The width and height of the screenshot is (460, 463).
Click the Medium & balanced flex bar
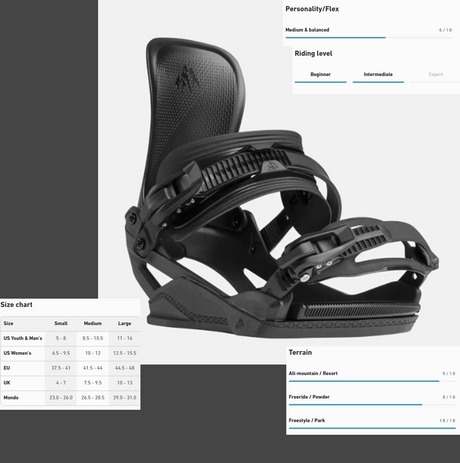[369, 38]
